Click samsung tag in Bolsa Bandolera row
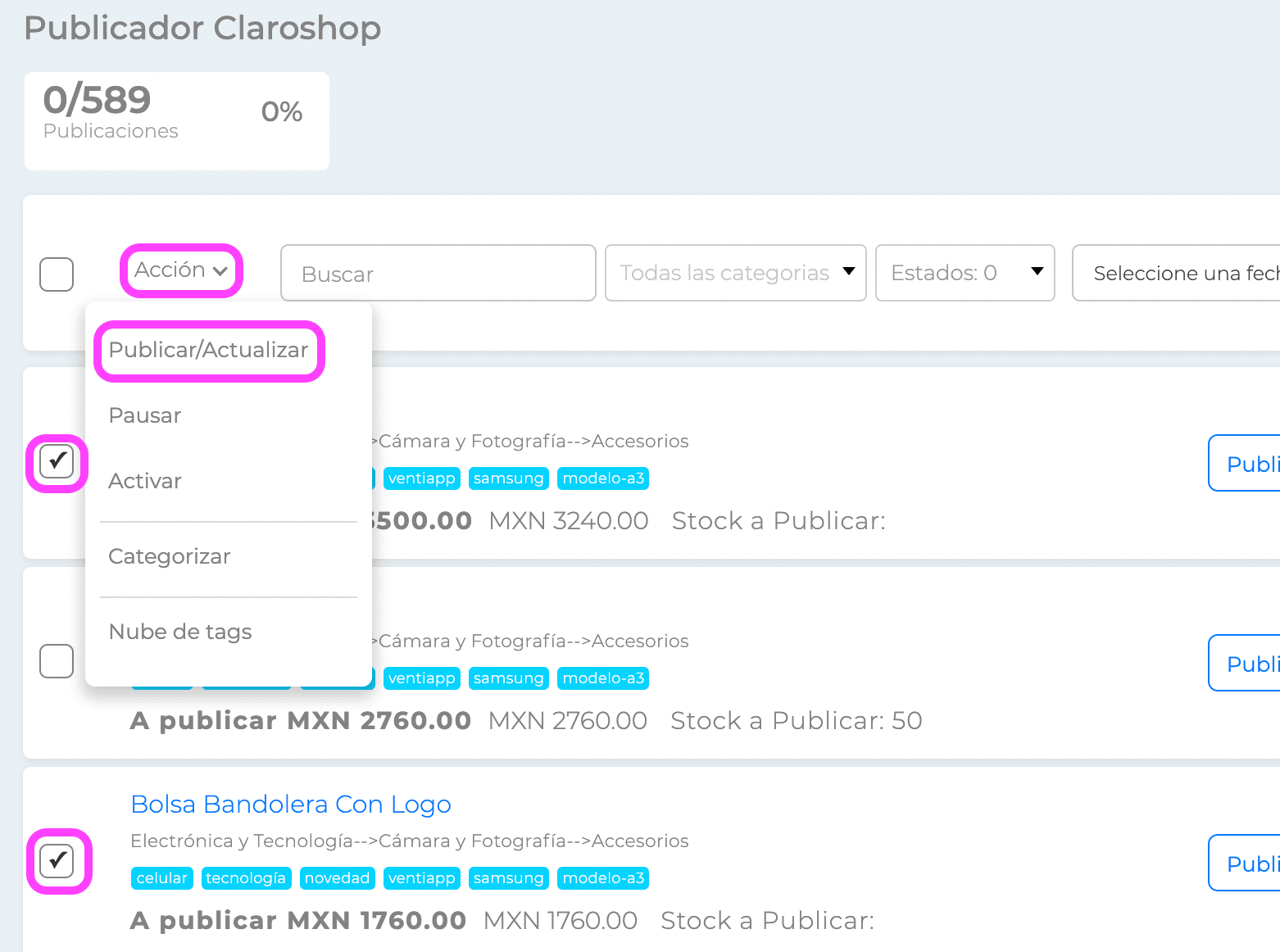The image size is (1280, 952). coord(509,878)
